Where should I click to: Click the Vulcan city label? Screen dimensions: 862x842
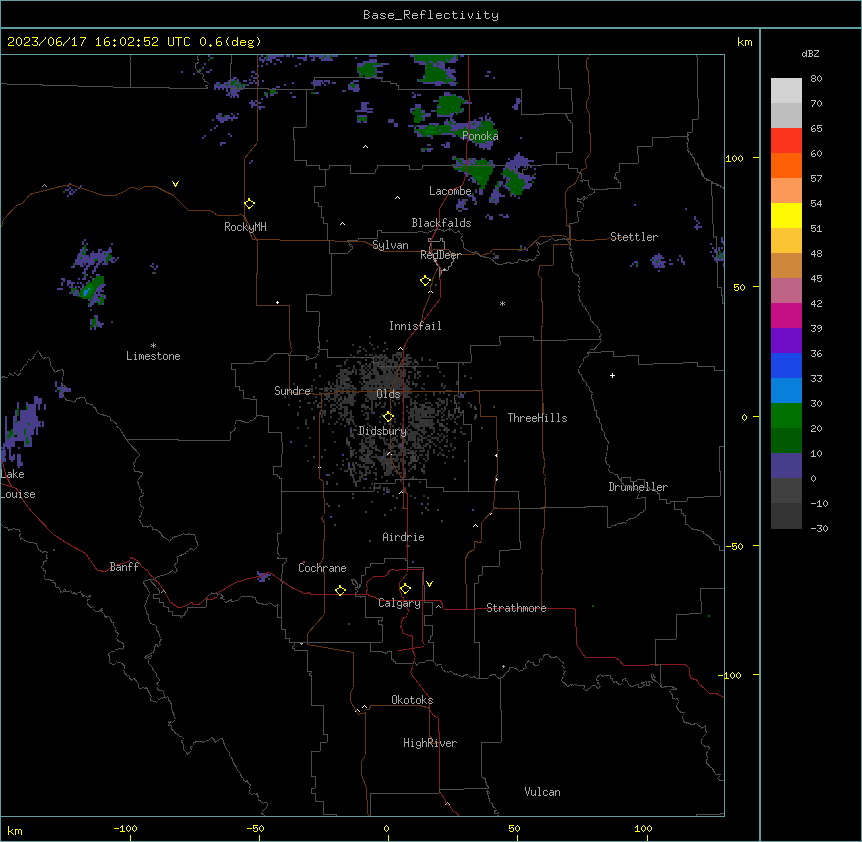pos(542,792)
